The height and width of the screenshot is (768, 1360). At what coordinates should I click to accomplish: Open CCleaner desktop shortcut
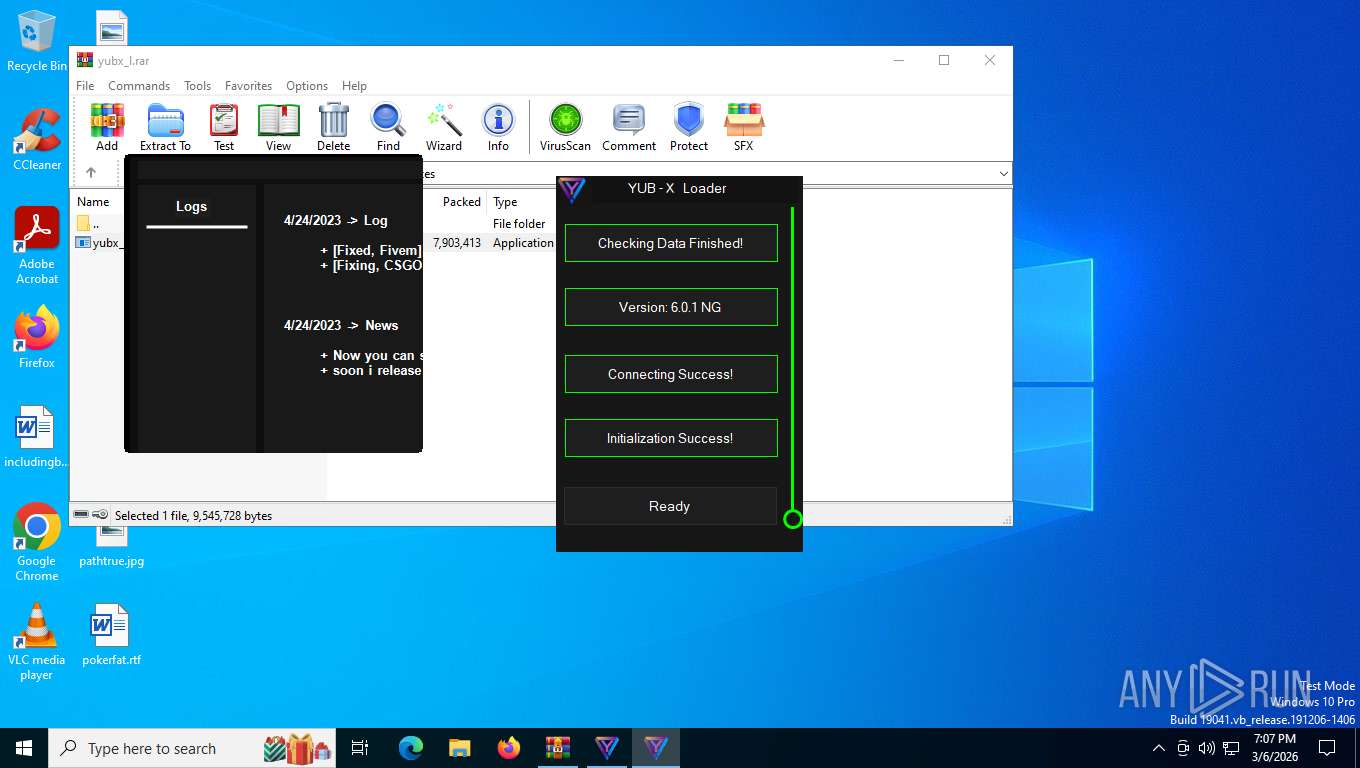pos(37,141)
